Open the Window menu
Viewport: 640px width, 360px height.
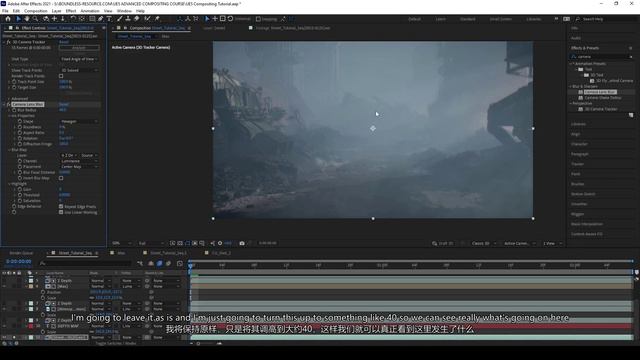(x=124, y=11)
